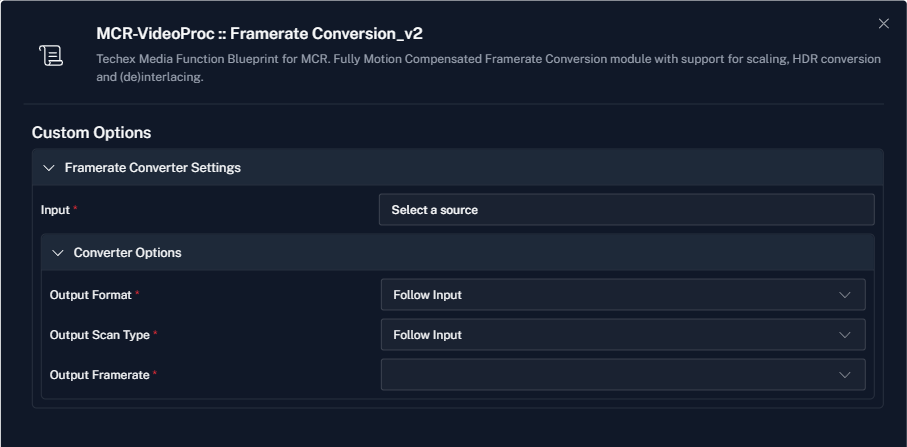Viewport: 907px width, 447px height.
Task: Click the blueprint scroll icon
Action: coord(51,56)
